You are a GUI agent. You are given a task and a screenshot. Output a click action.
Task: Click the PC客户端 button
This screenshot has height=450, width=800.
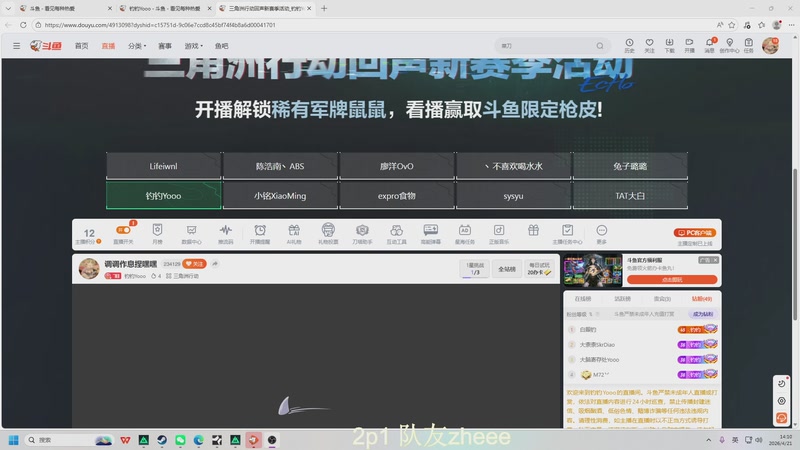click(695, 233)
